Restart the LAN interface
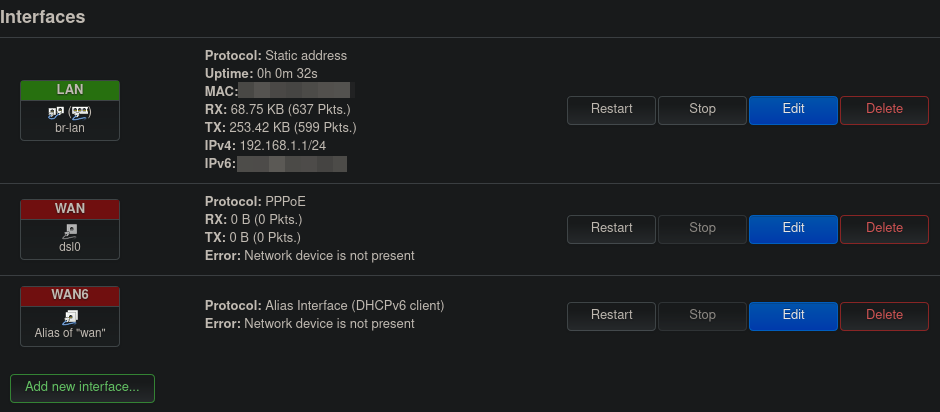Screen dimensions: 940x412 611,110
